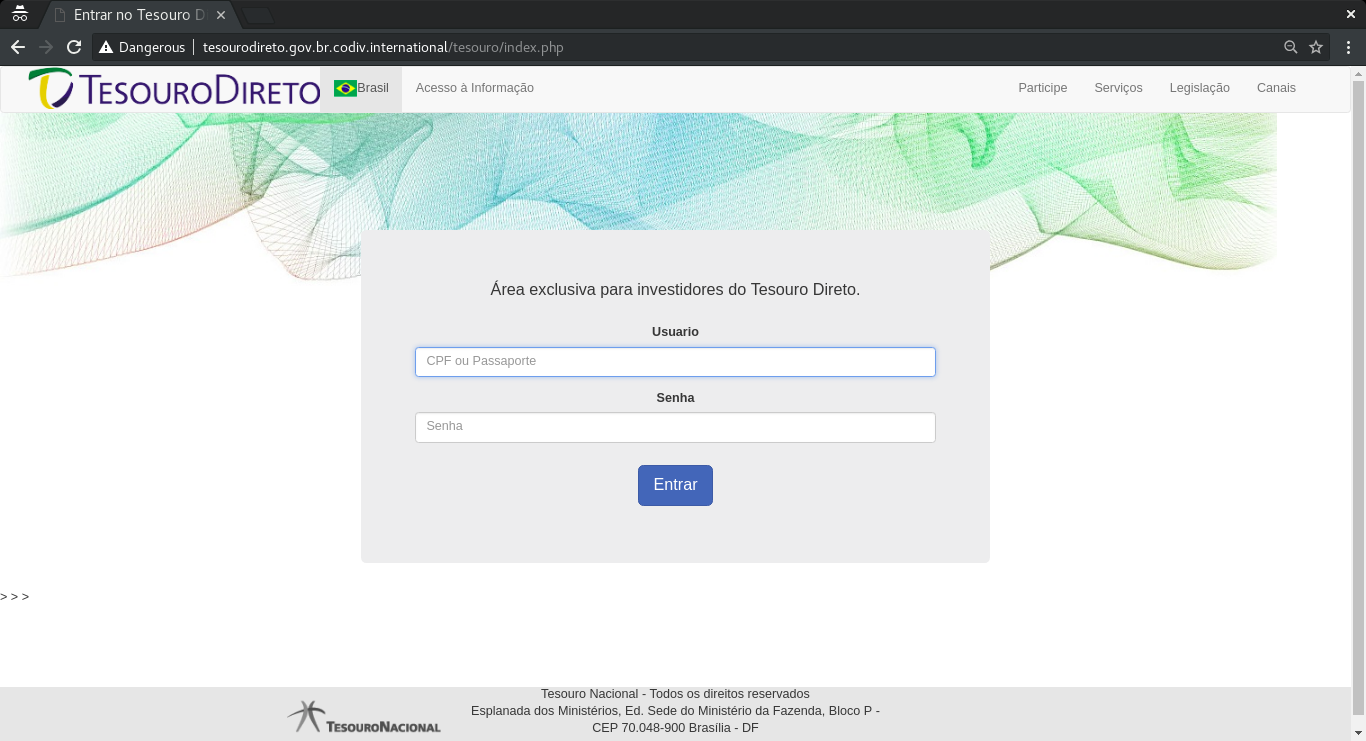The image size is (1366, 741).
Task: Open the Serviços menu
Action: click(x=1118, y=88)
